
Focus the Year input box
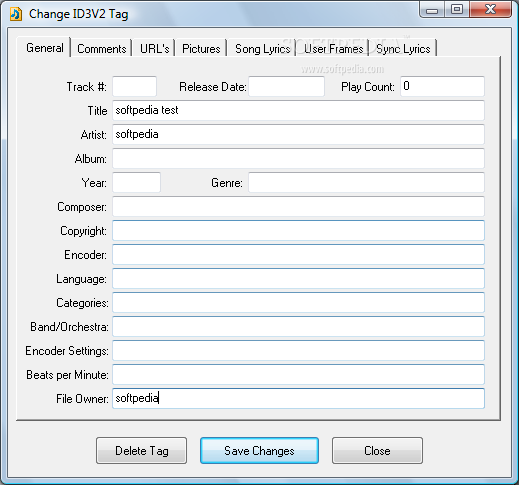(136, 182)
